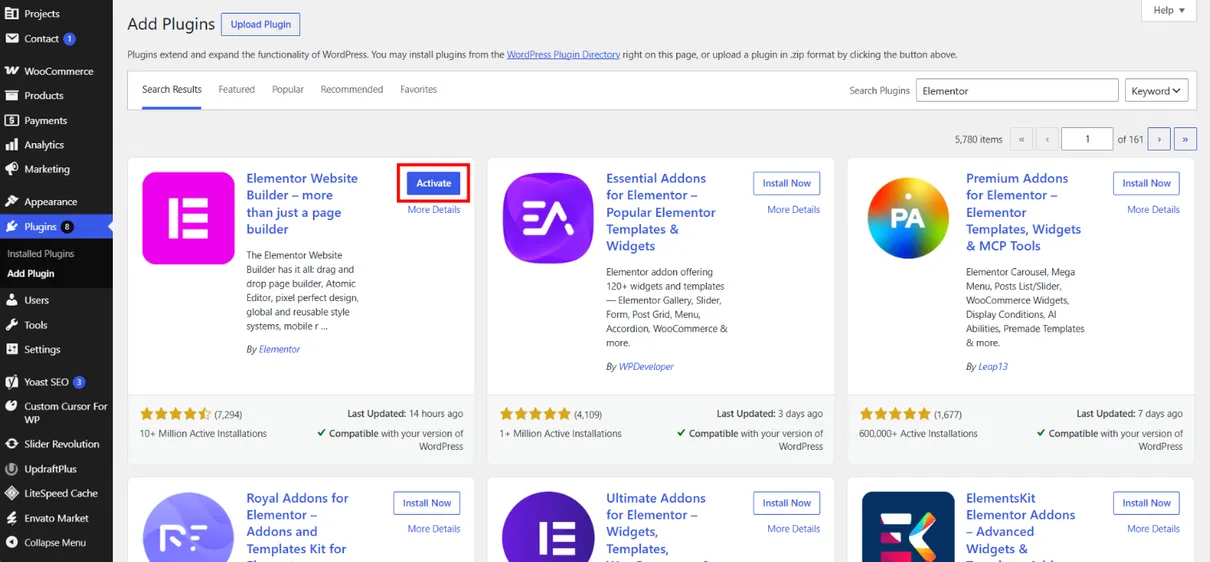Viewport: 1210px width, 562px height.
Task: Click the Payments dollar icon
Action: 12,120
